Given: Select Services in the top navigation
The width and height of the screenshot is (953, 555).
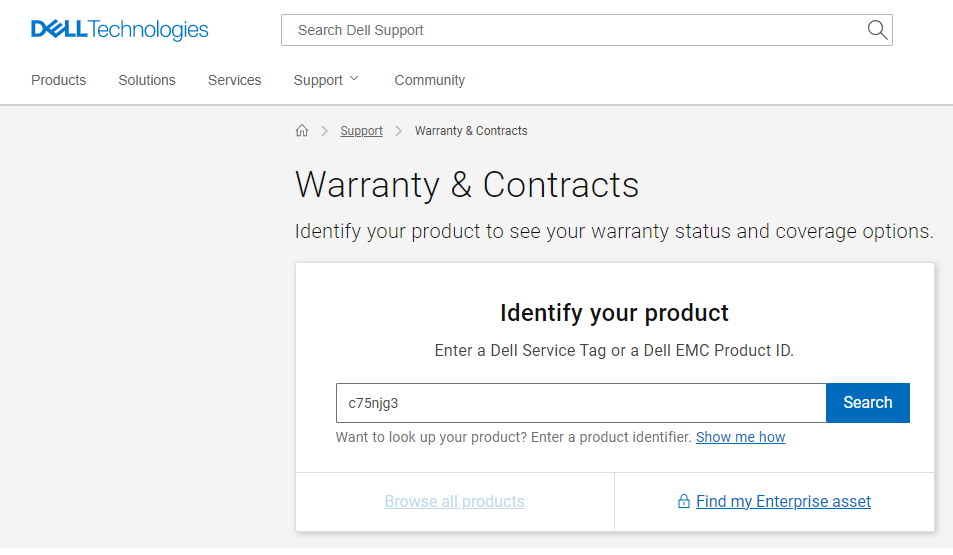Looking at the screenshot, I should 235,80.
